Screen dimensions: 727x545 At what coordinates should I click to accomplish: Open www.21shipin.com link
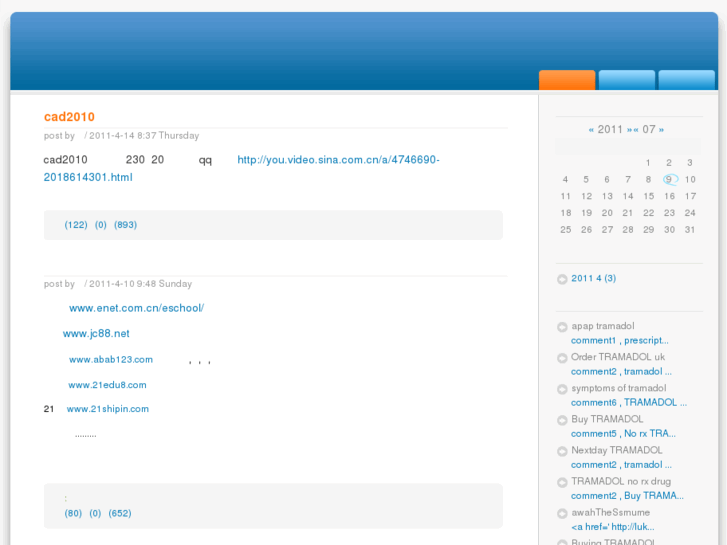(108, 409)
